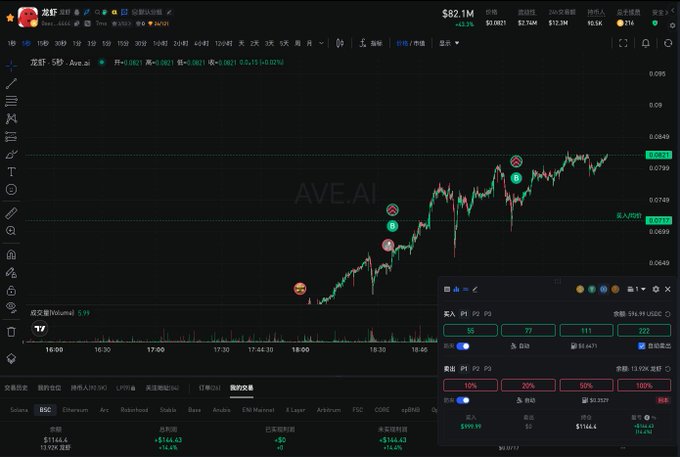Delete drawings with the trash icon
Viewport: 680px width, 457px height.
pyautogui.click(x=11, y=332)
